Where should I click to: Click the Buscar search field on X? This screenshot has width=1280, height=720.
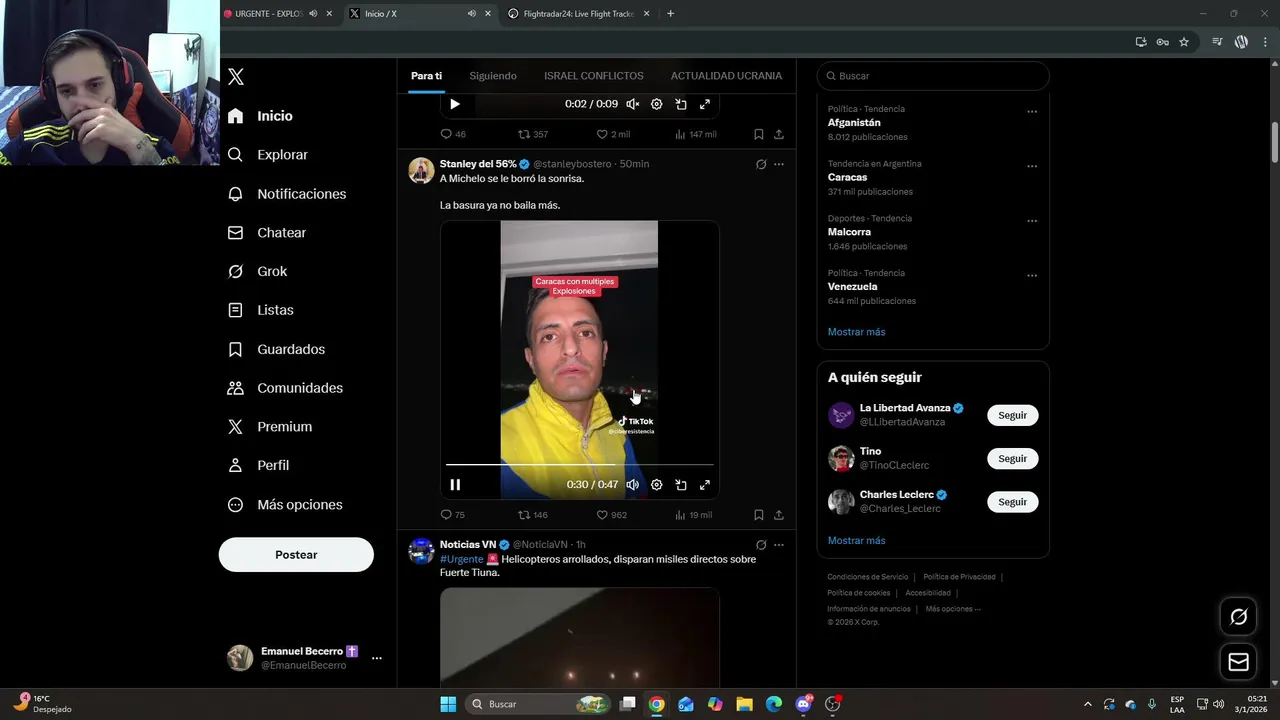coord(933,76)
